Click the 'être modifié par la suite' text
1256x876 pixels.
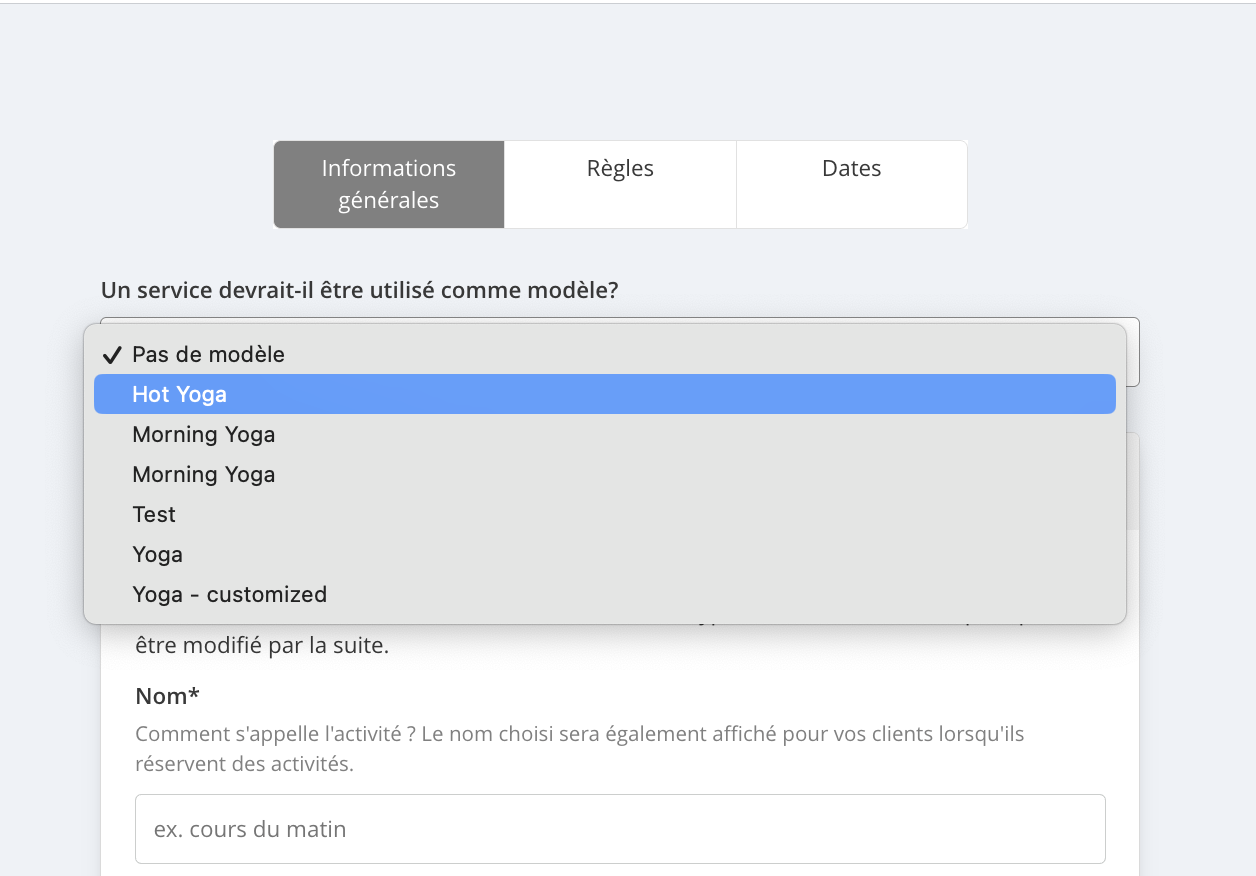pyautogui.click(x=262, y=646)
